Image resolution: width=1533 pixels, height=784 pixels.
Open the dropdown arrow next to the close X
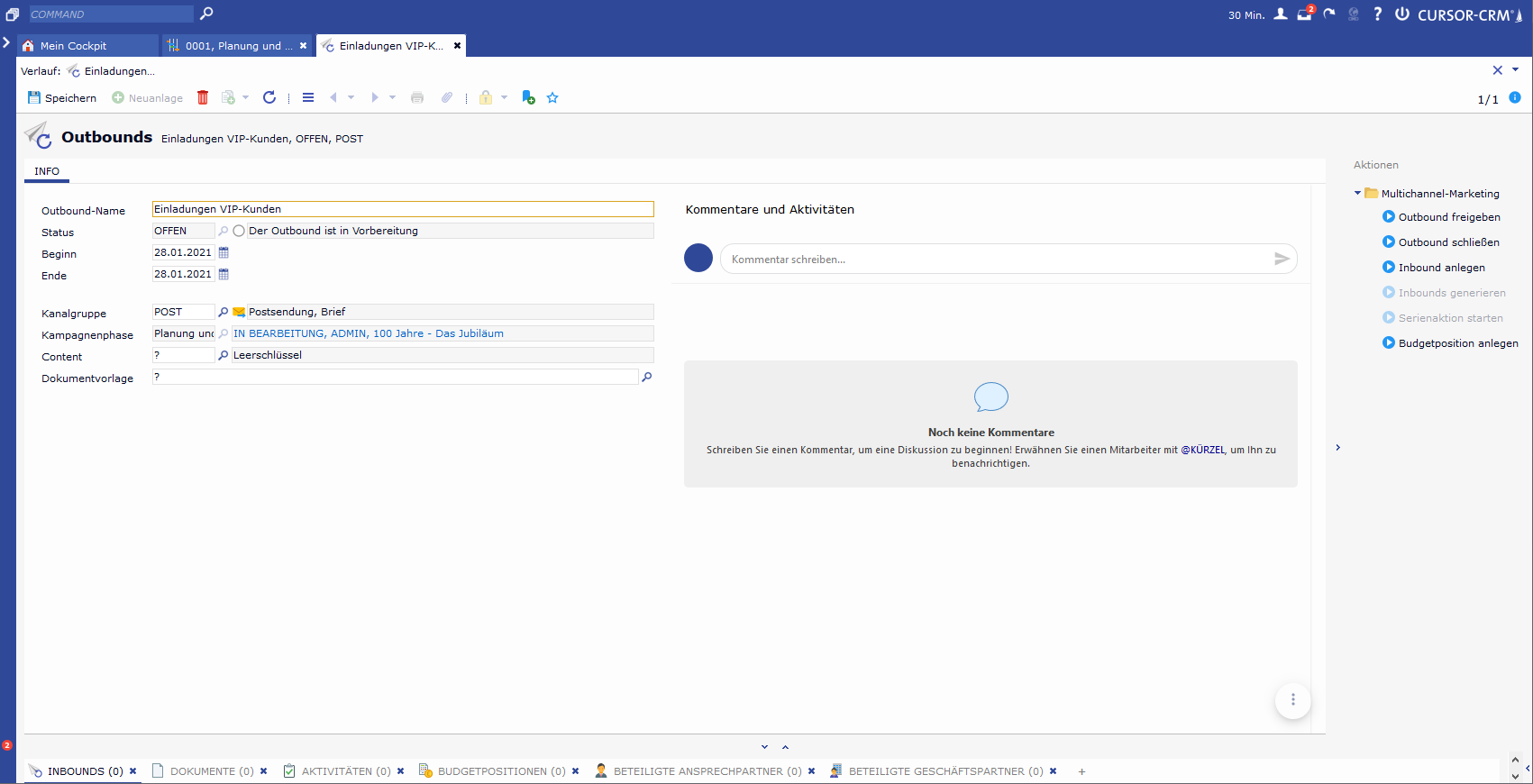pos(1515,69)
